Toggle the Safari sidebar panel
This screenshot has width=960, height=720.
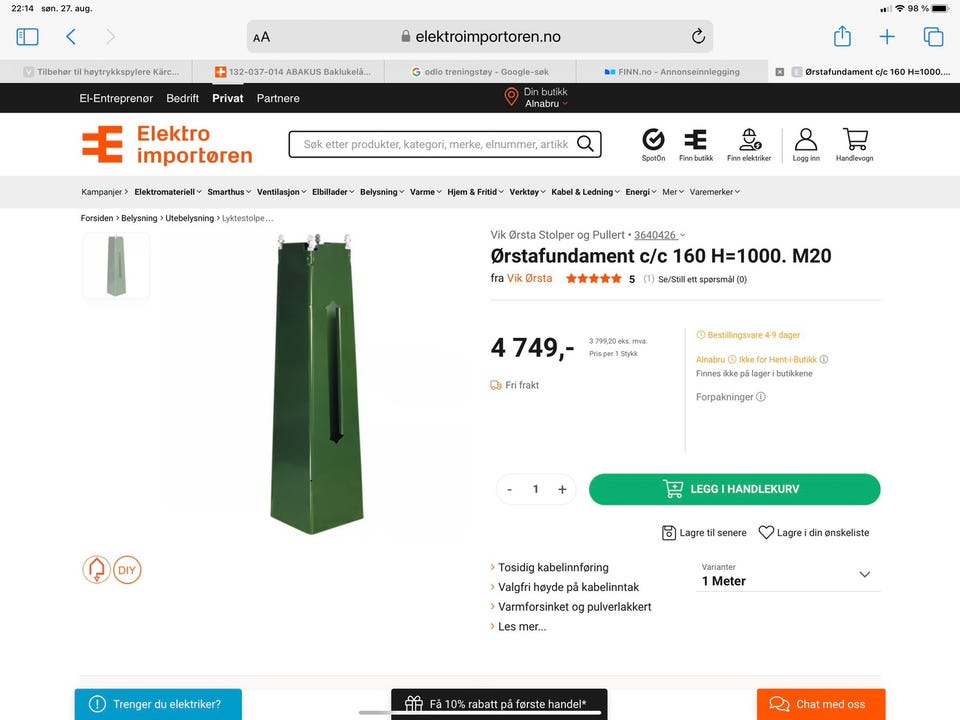point(27,37)
